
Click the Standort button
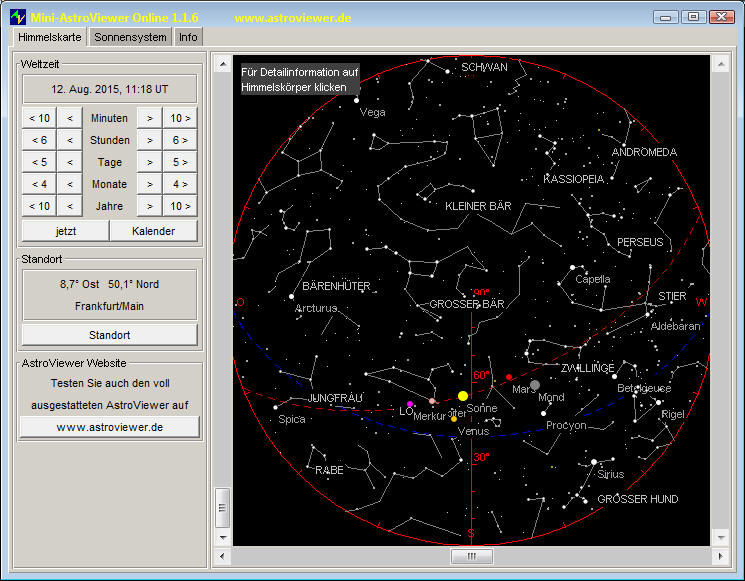pos(110,335)
